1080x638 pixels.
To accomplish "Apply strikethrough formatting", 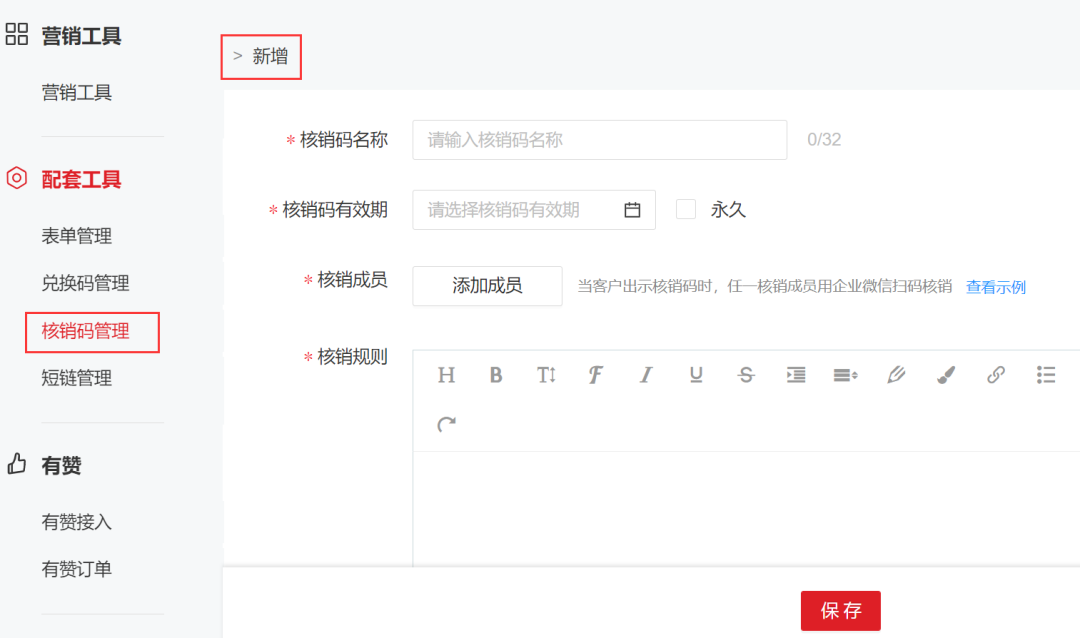I will point(746,375).
